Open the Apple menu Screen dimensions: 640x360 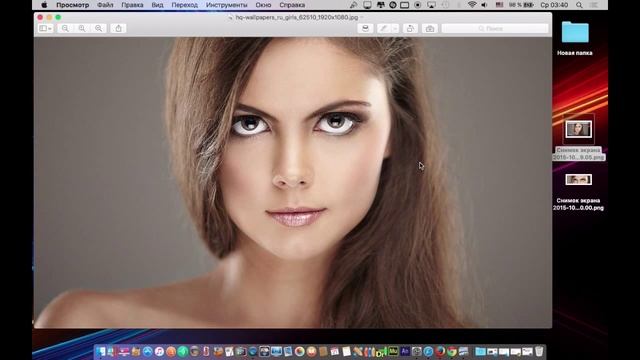44,5
